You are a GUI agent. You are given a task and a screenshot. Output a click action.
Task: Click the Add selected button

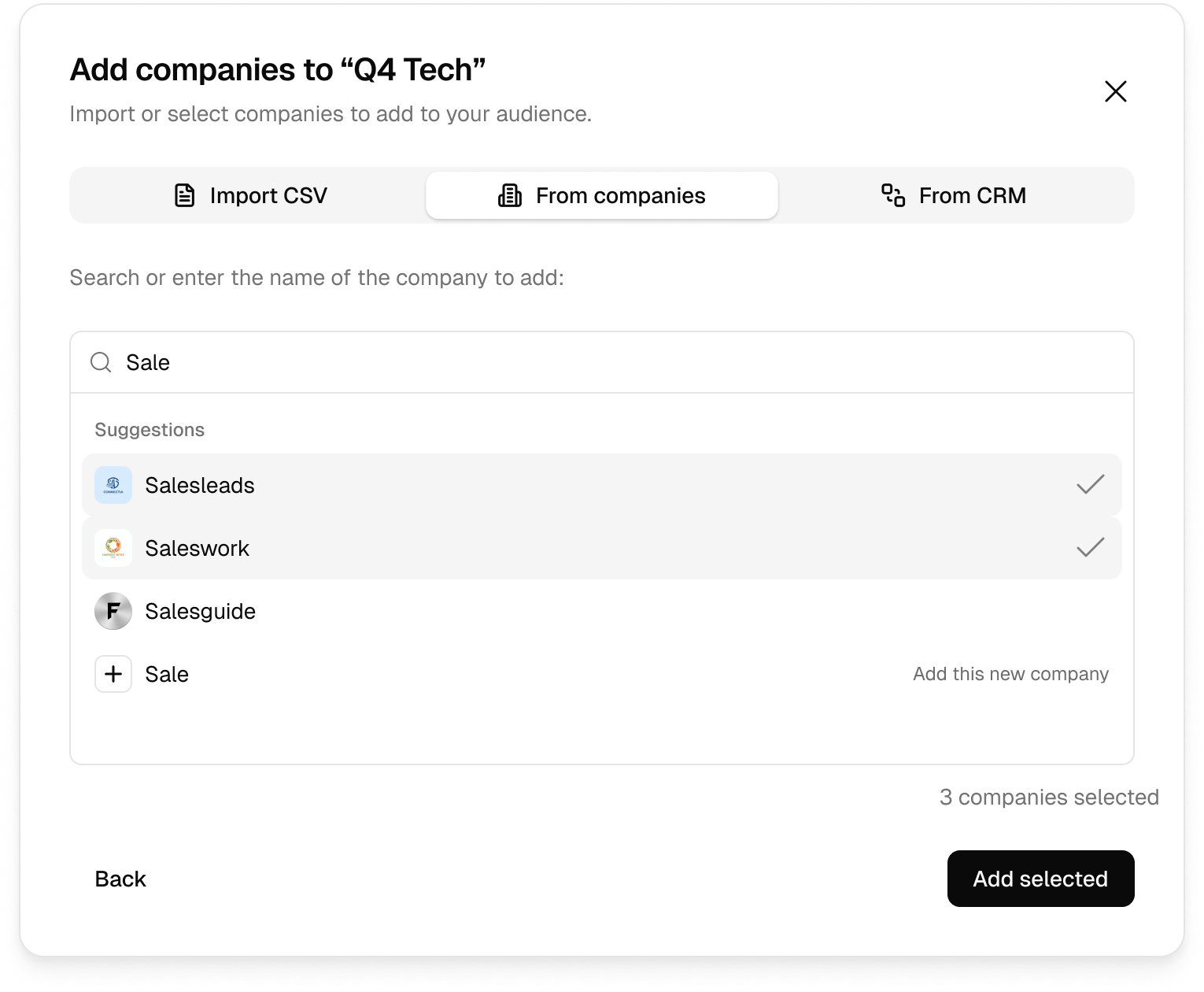click(x=1040, y=879)
